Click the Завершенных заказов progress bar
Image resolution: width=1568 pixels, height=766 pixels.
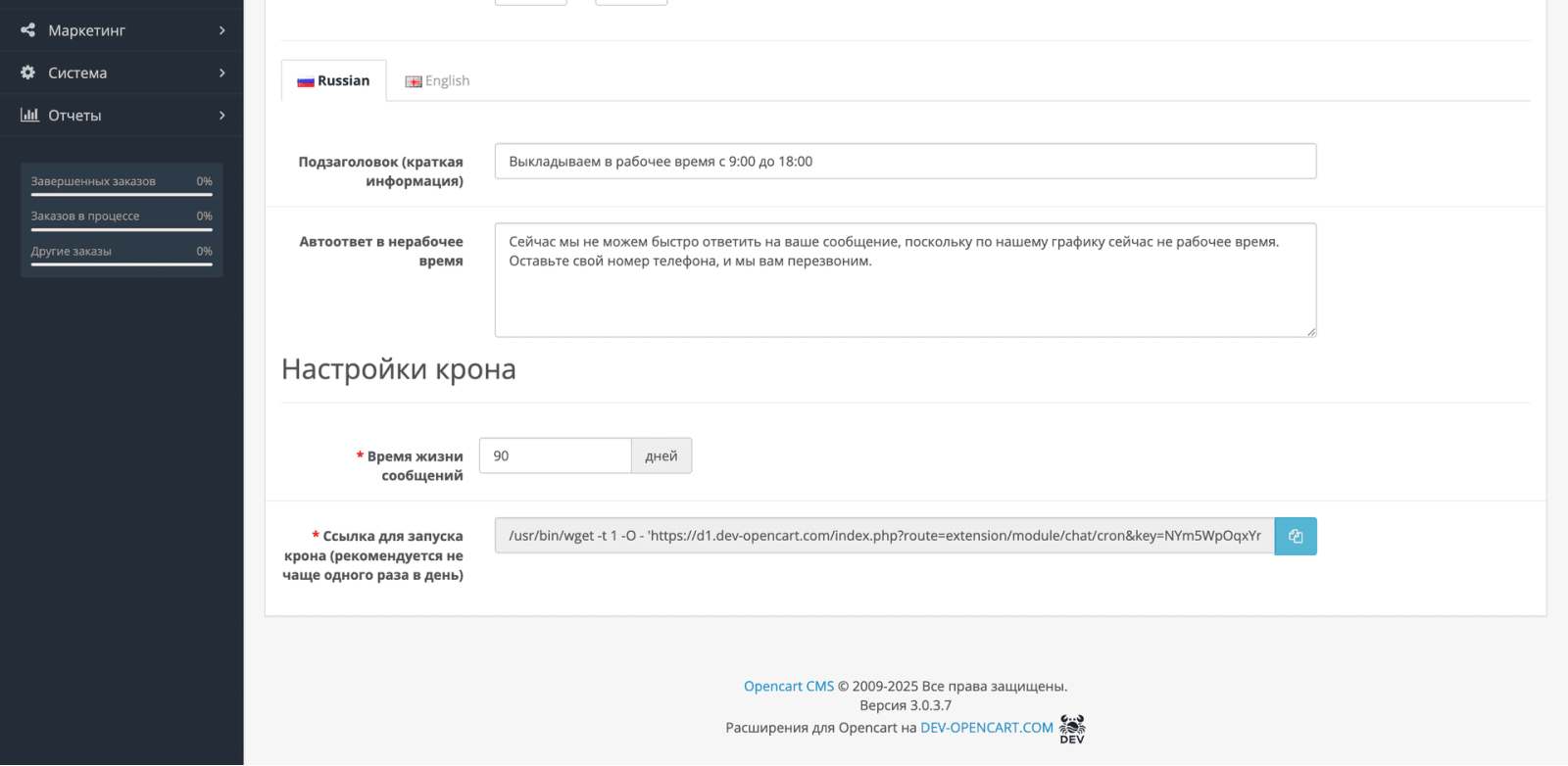tap(122, 195)
